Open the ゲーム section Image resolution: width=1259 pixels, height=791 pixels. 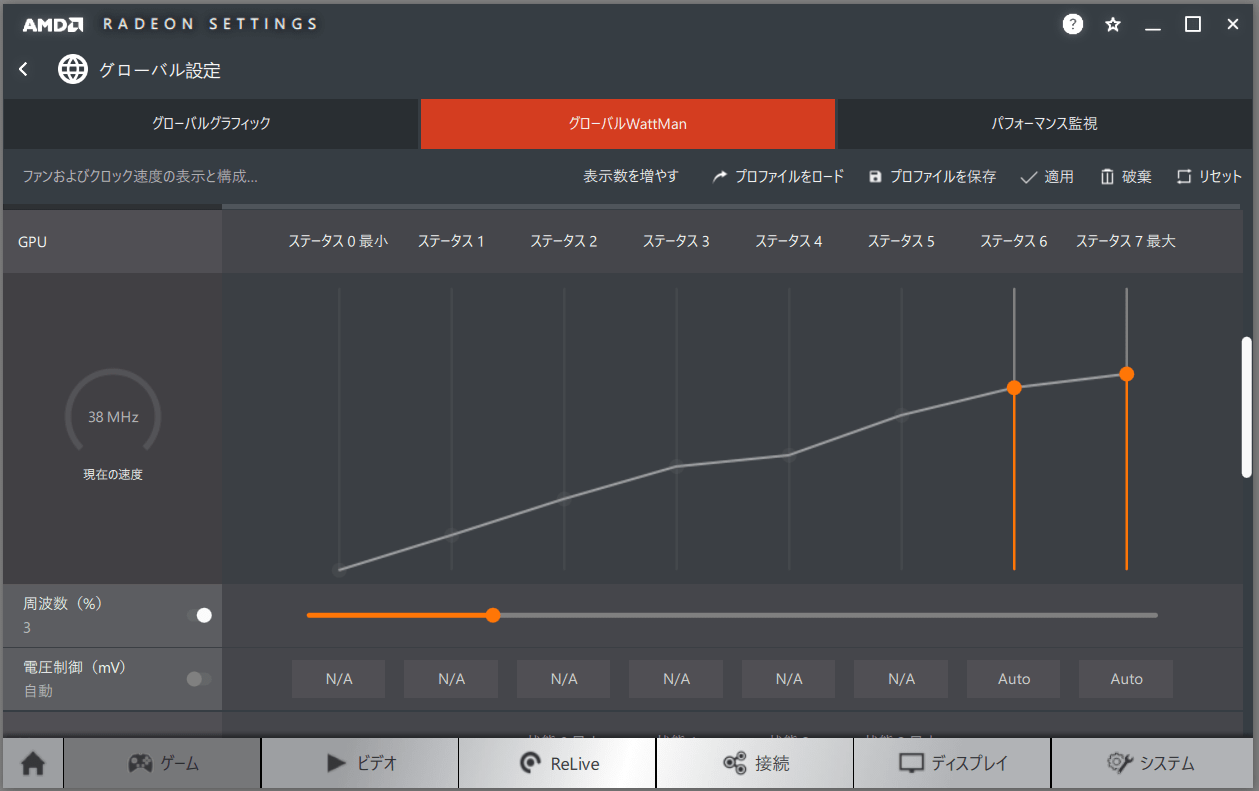(x=163, y=763)
